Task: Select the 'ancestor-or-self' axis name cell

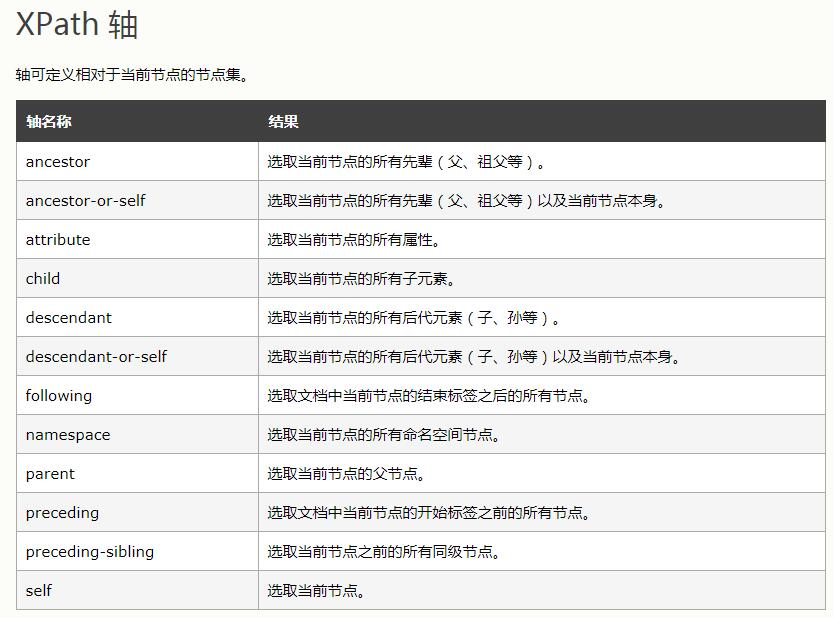Action: point(137,201)
